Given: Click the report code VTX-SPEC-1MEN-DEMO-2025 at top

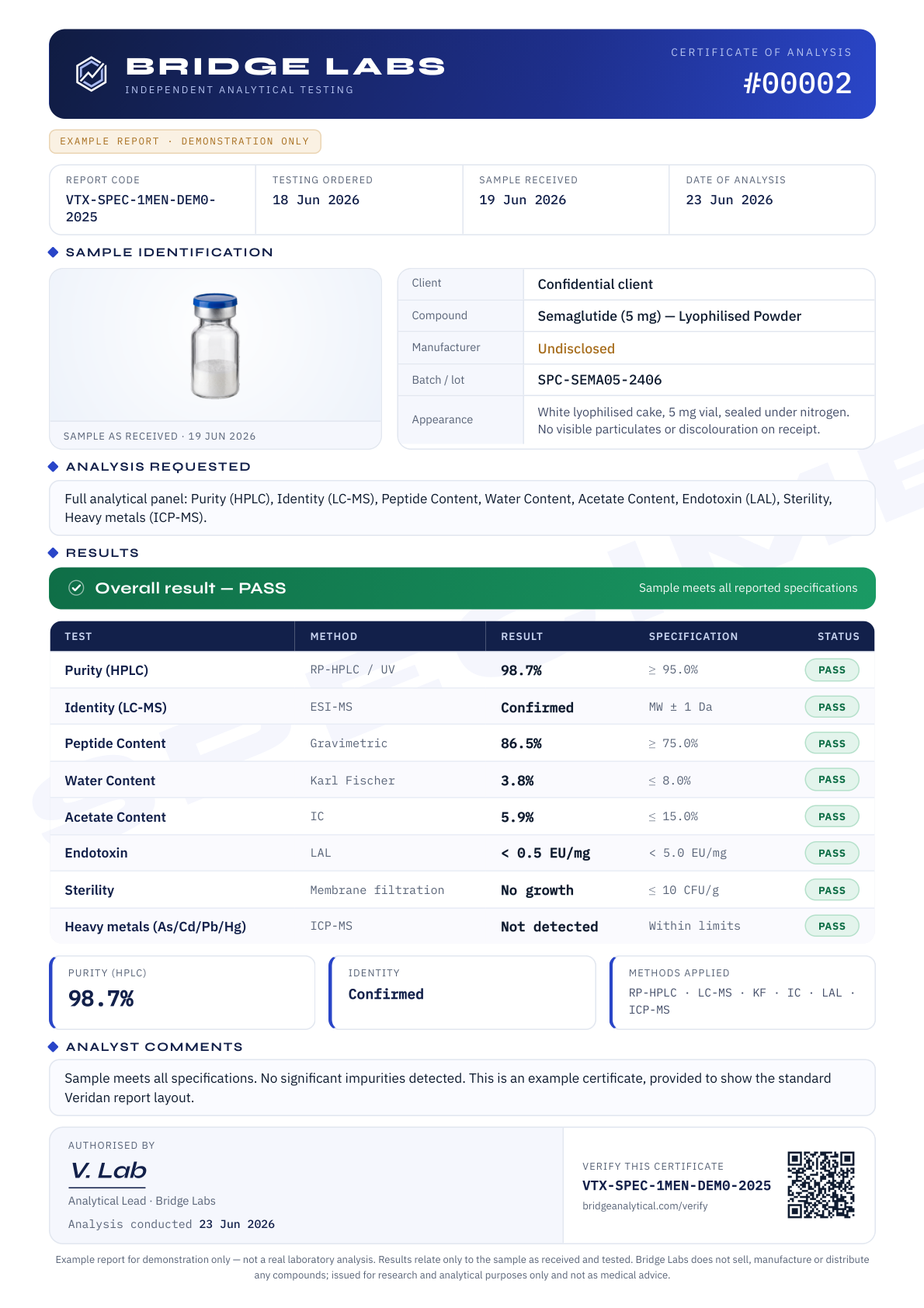Looking at the screenshot, I should point(141,208).
